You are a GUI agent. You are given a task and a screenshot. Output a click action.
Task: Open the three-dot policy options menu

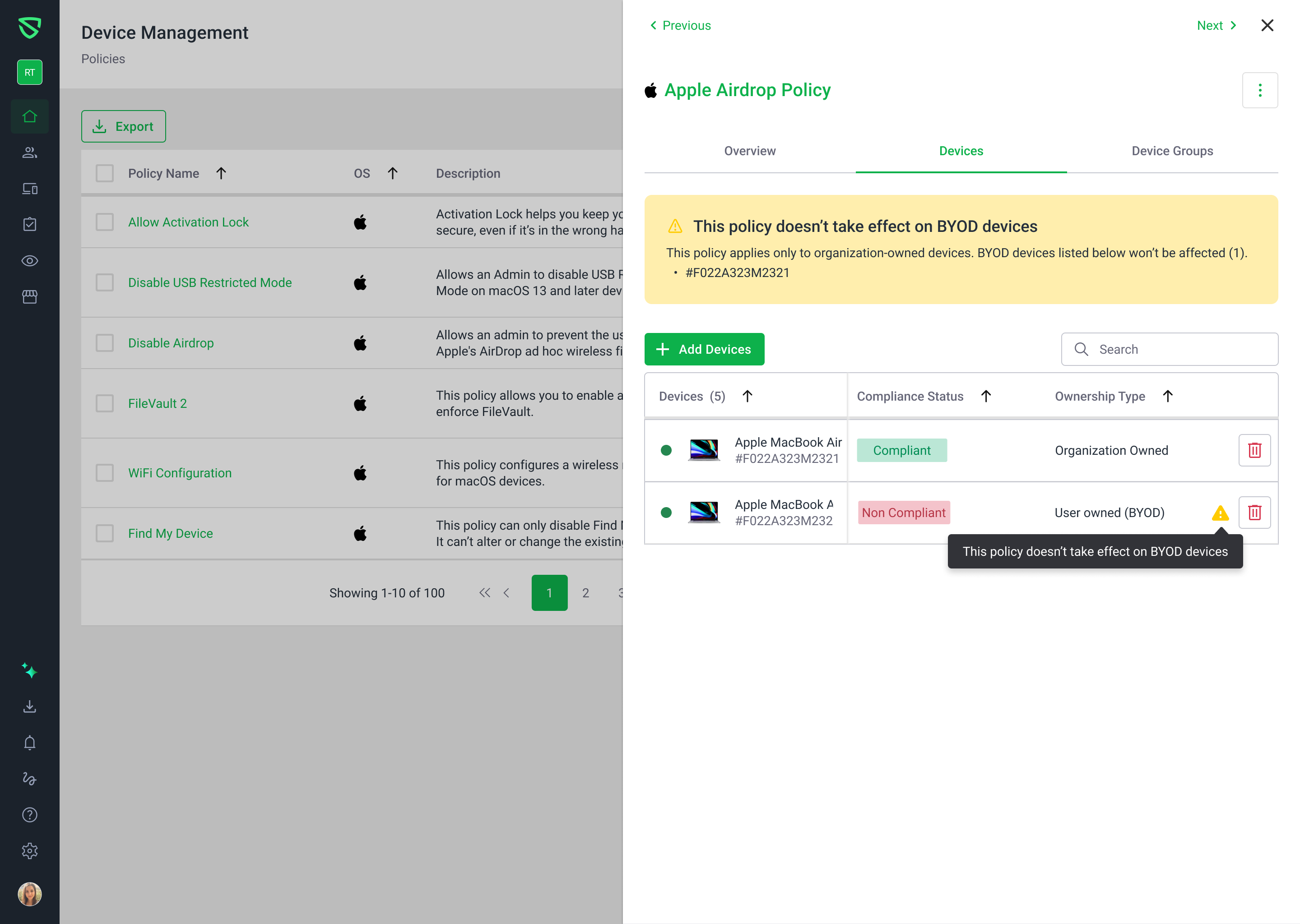pyautogui.click(x=1259, y=90)
